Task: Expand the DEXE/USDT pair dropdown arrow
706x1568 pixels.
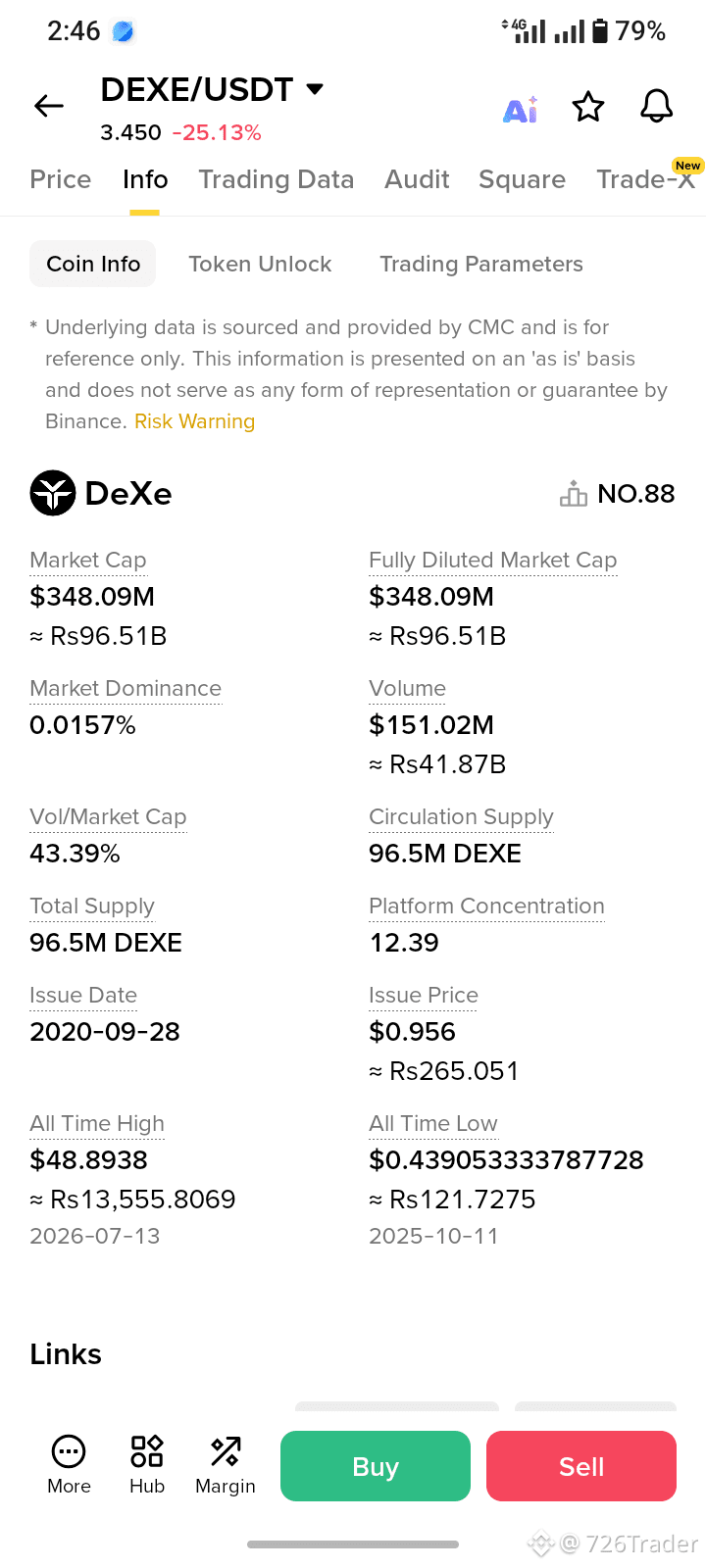Action: point(315,89)
